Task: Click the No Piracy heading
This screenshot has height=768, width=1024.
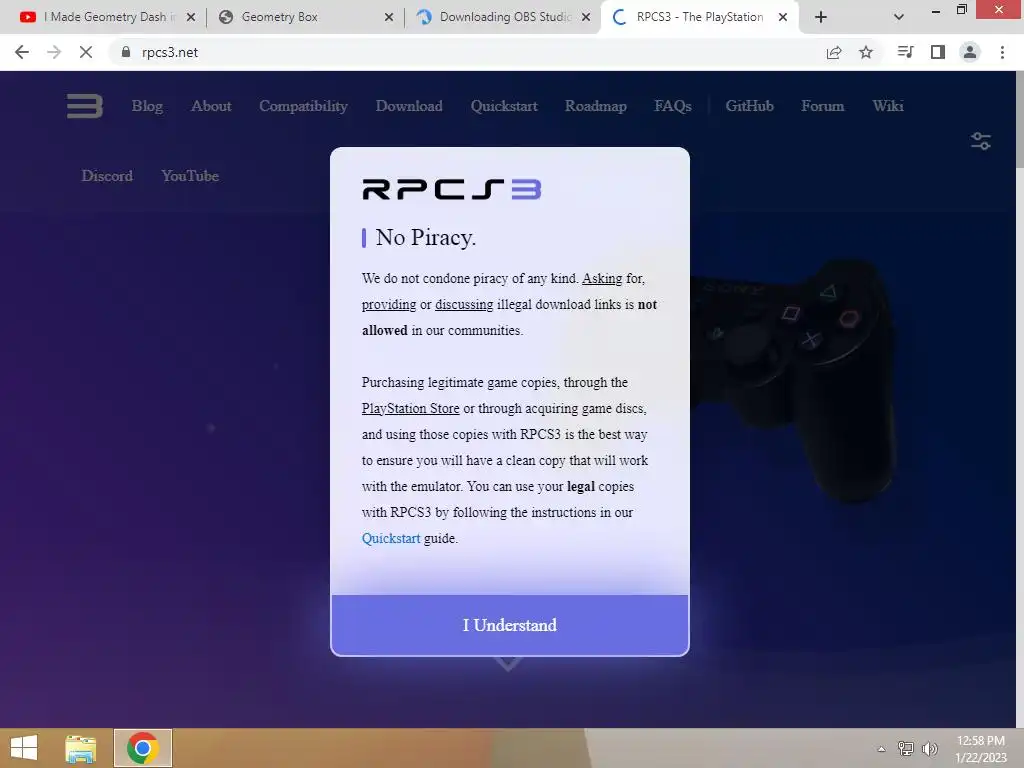Action: (x=425, y=238)
